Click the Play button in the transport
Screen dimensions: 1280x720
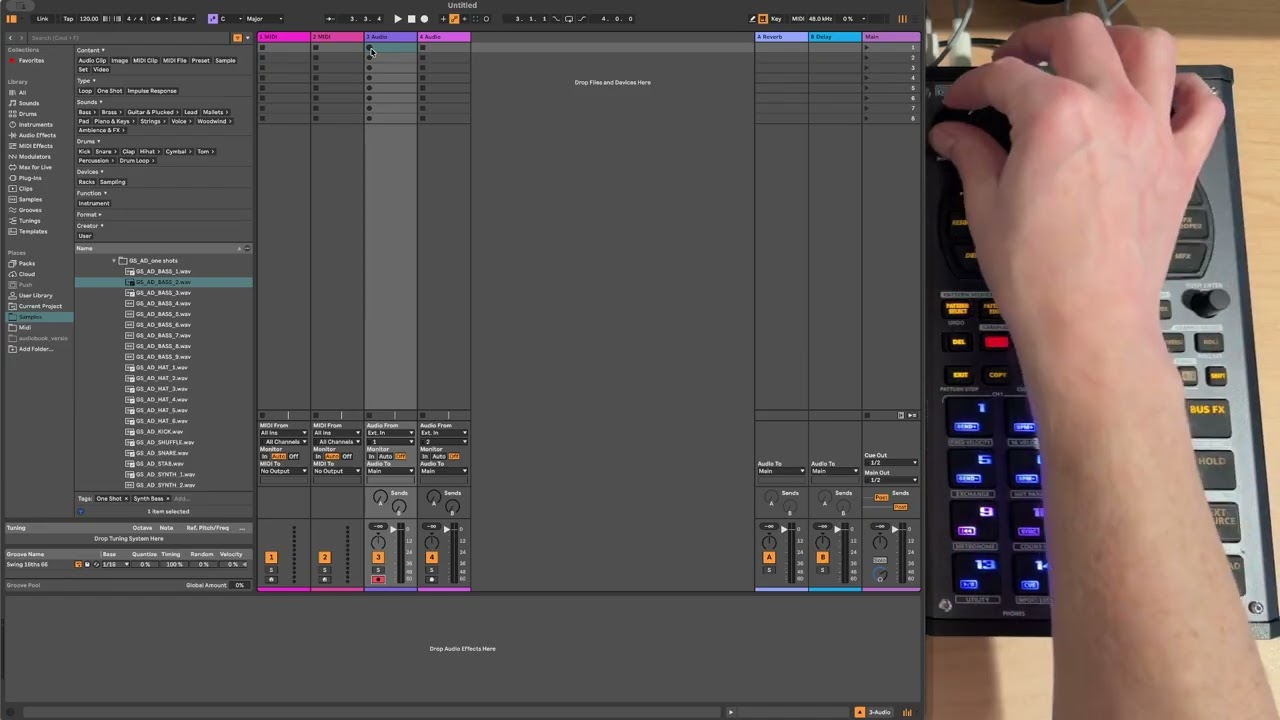397,18
